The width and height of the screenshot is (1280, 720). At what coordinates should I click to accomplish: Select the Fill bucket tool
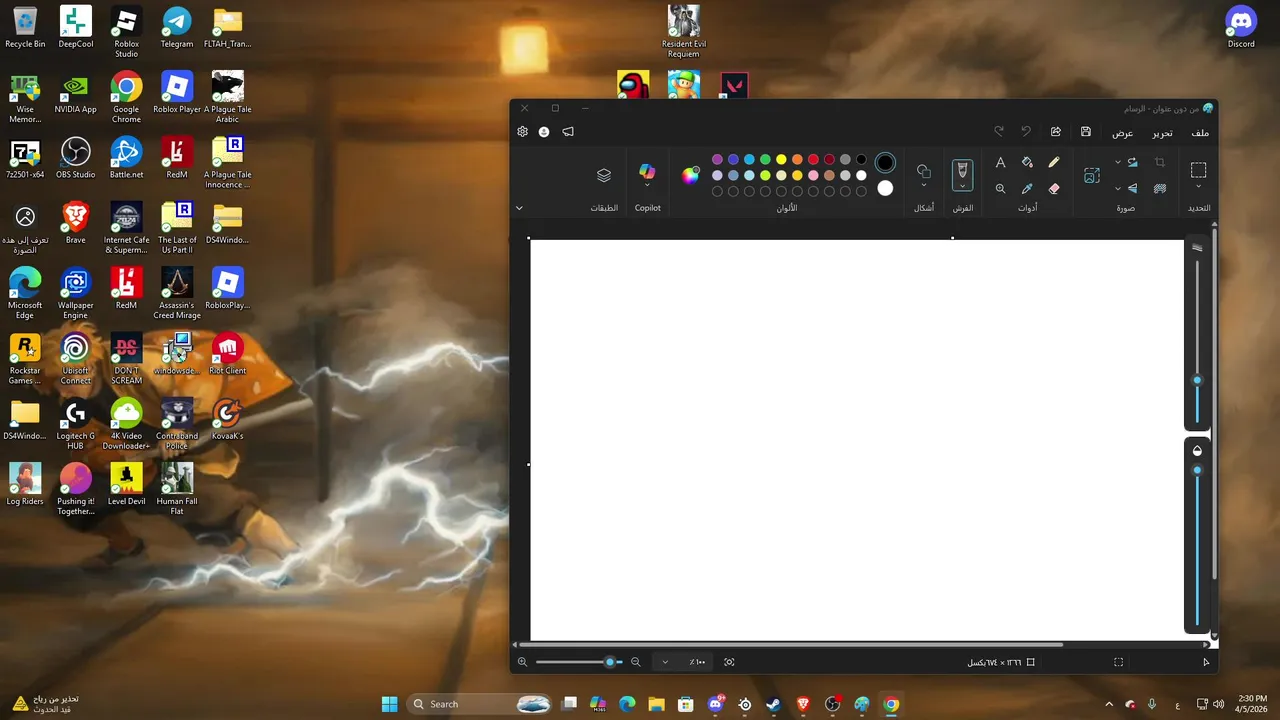click(1027, 162)
